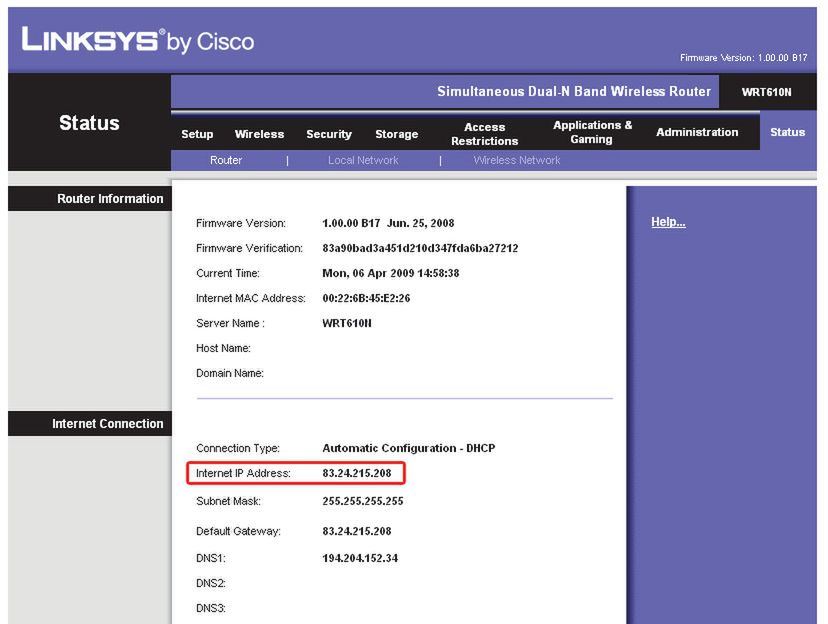Click the Subnet Mask value 255.255.255.255
Image resolution: width=828 pixels, height=624 pixels.
coord(362,501)
